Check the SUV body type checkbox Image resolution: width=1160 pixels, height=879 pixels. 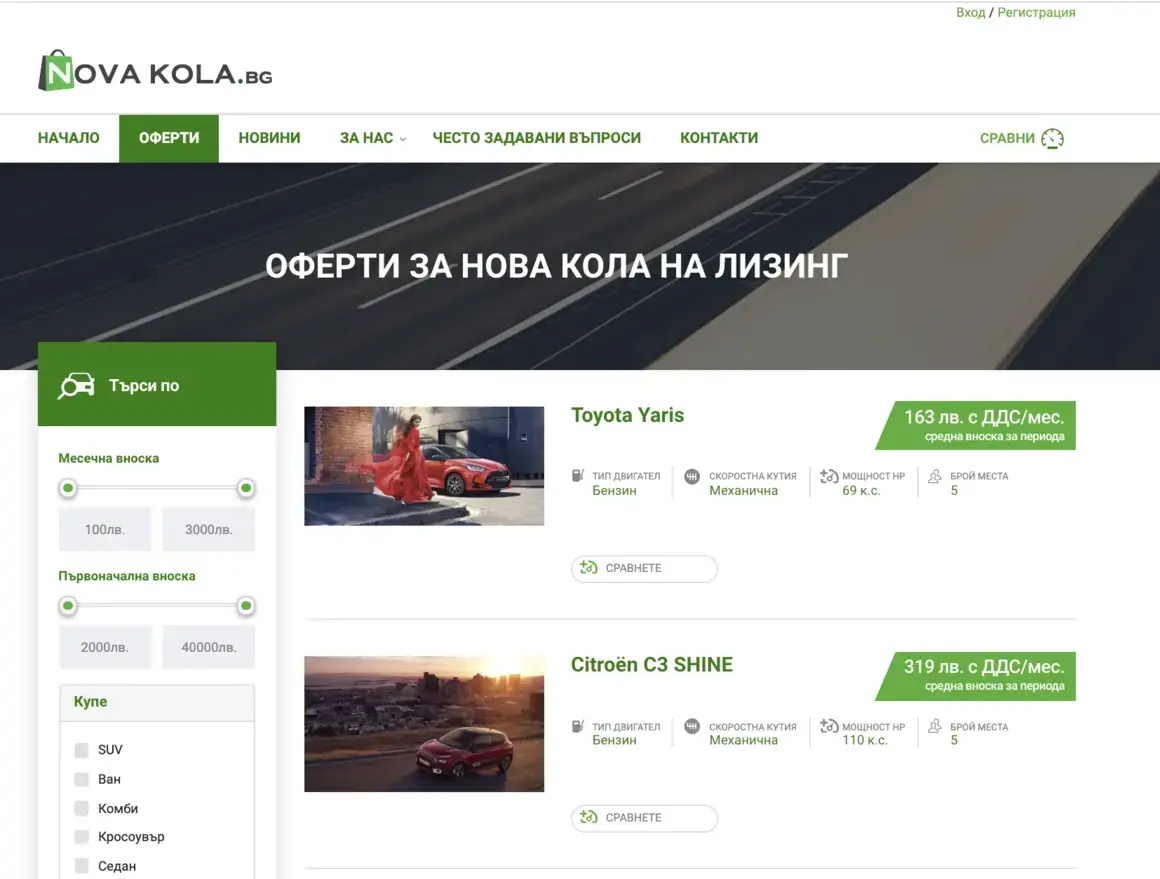81,750
